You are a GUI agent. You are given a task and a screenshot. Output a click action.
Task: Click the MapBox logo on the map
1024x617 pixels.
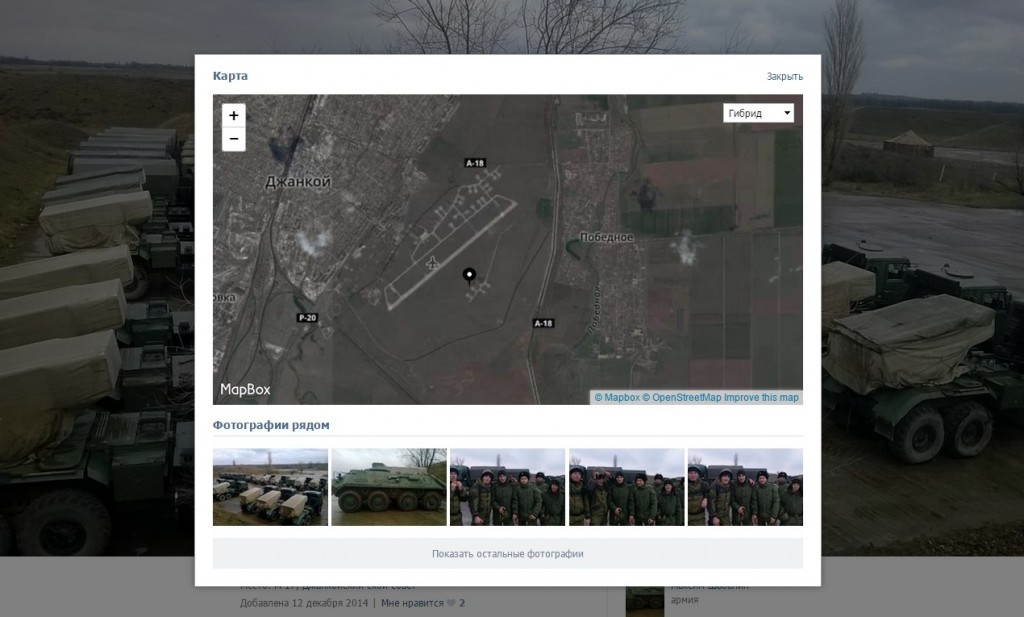click(x=245, y=390)
